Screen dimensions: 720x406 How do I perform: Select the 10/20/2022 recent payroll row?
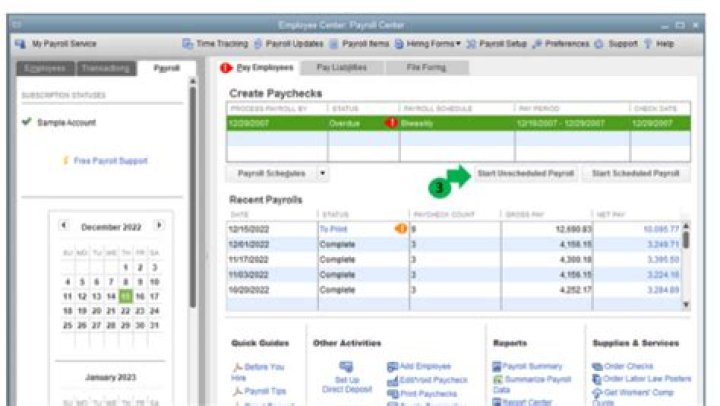(x=455, y=289)
